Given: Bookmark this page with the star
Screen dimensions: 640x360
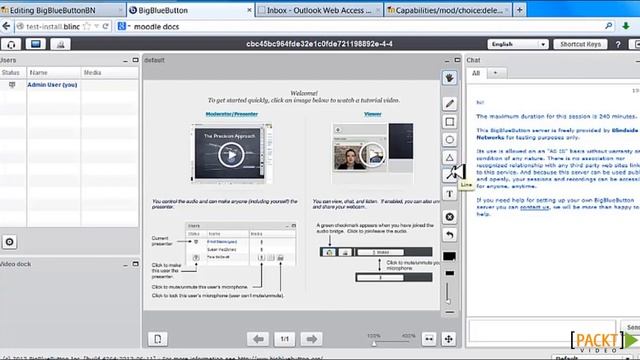Looking at the screenshot, I should pos(87,26).
